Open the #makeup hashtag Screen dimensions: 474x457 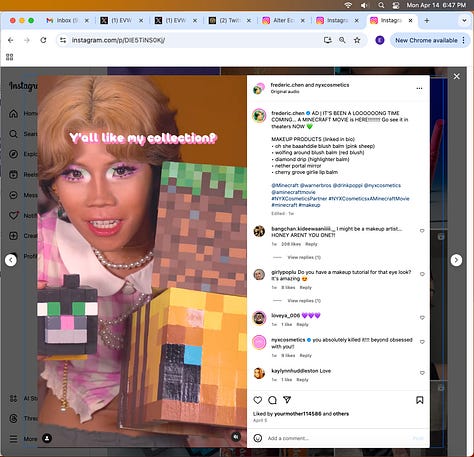point(309,205)
